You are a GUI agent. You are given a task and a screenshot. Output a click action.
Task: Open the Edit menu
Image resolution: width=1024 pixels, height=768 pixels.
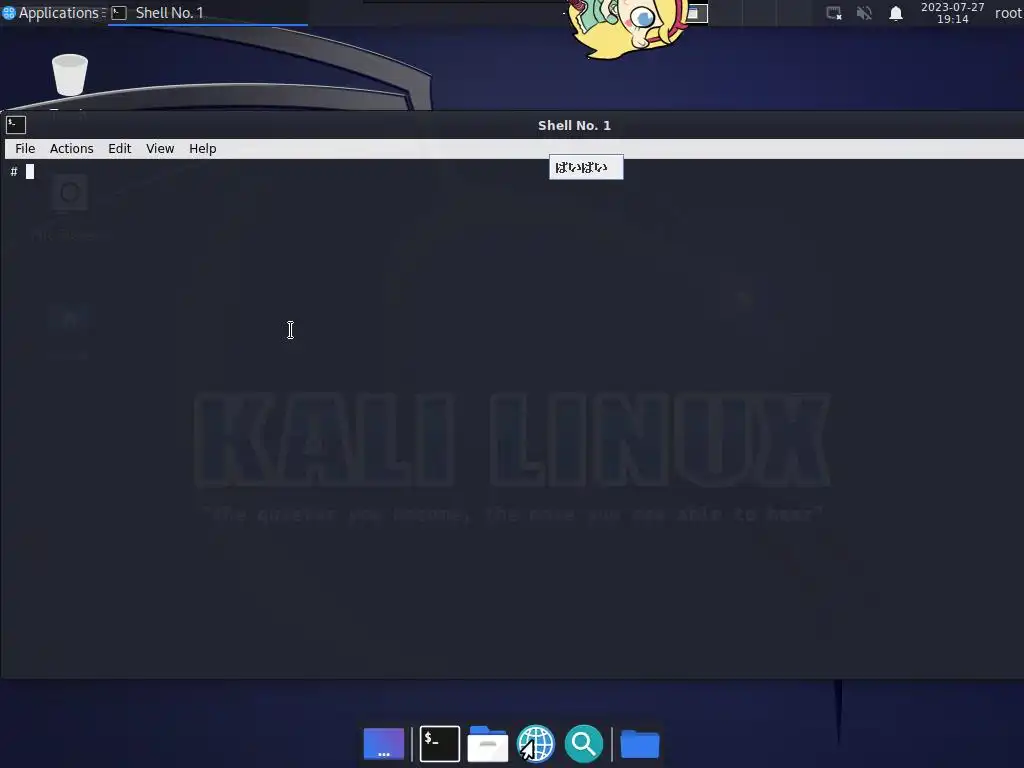point(120,149)
